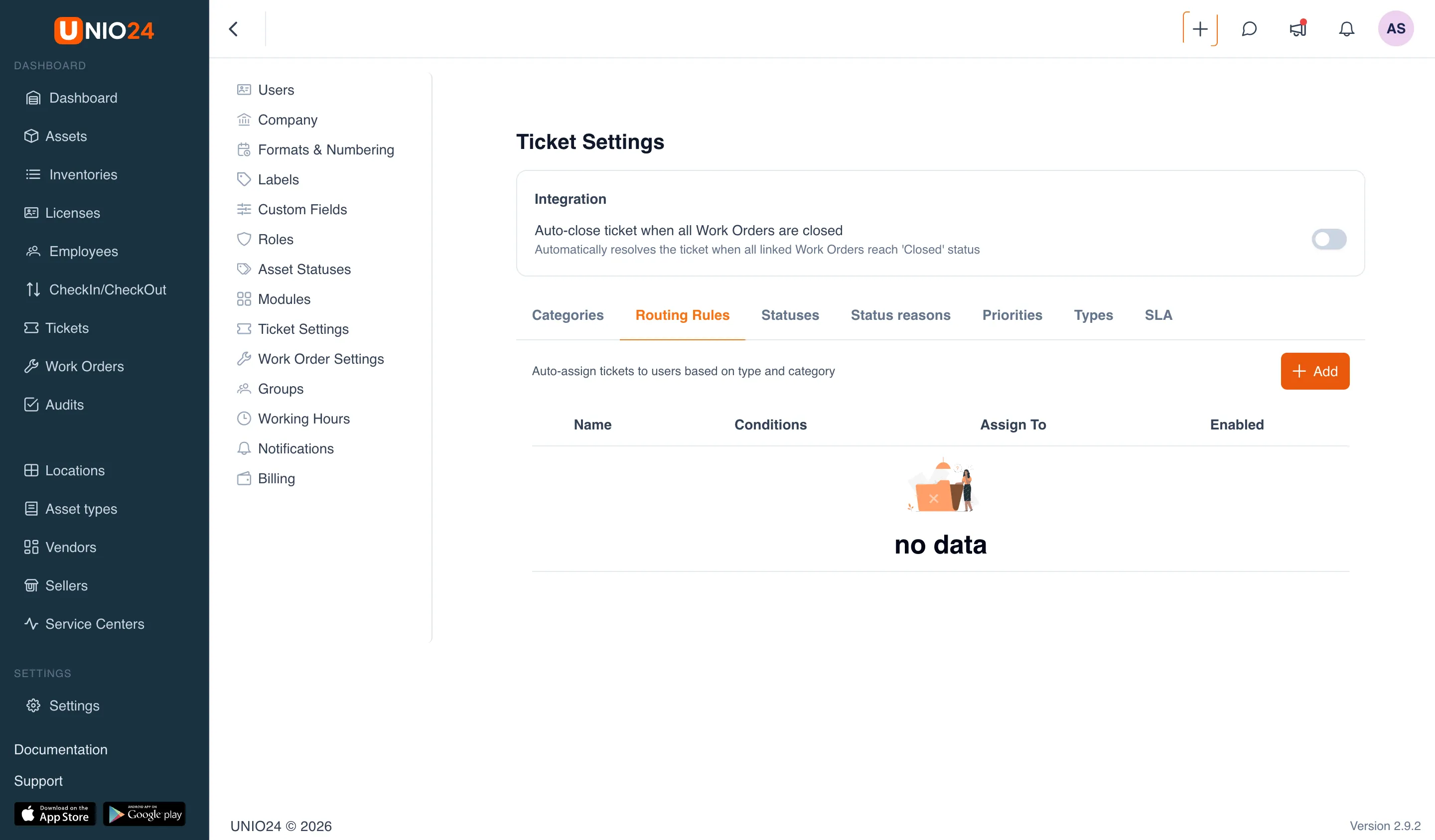
Task: Click the Add routing rule button
Action: (x=1315, y=371)
